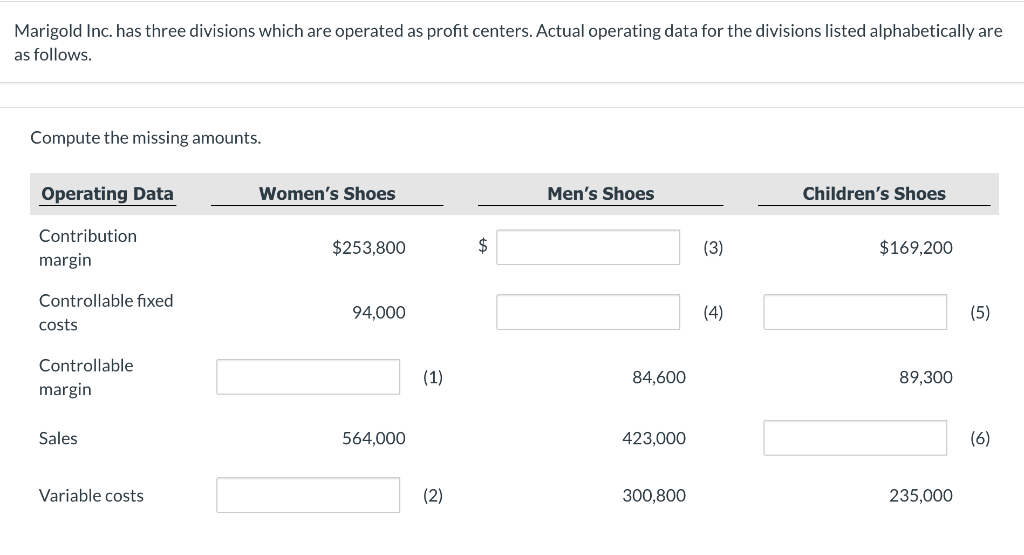Viewport: 1024px width, 555px height.
Task: Focus the Children's Shoes sales input
Action: (855, 438)
